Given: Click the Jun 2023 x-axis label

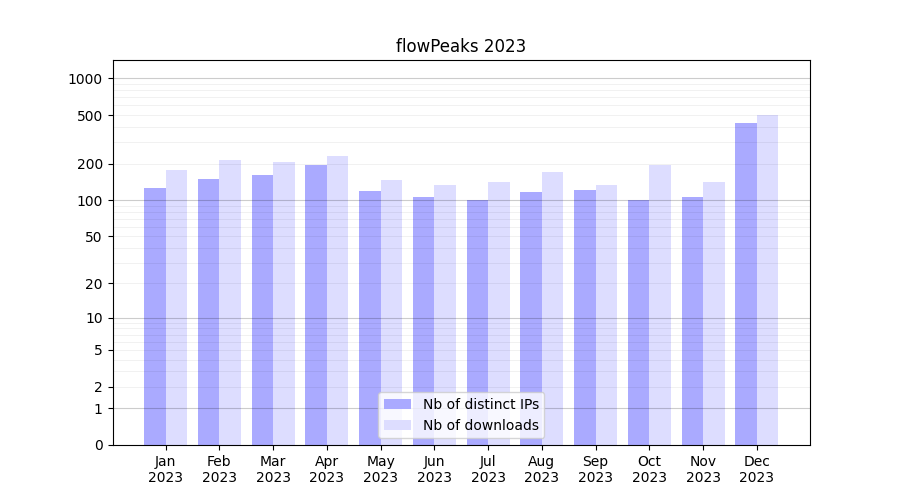Looking at the screenshot, I should 434,469.
